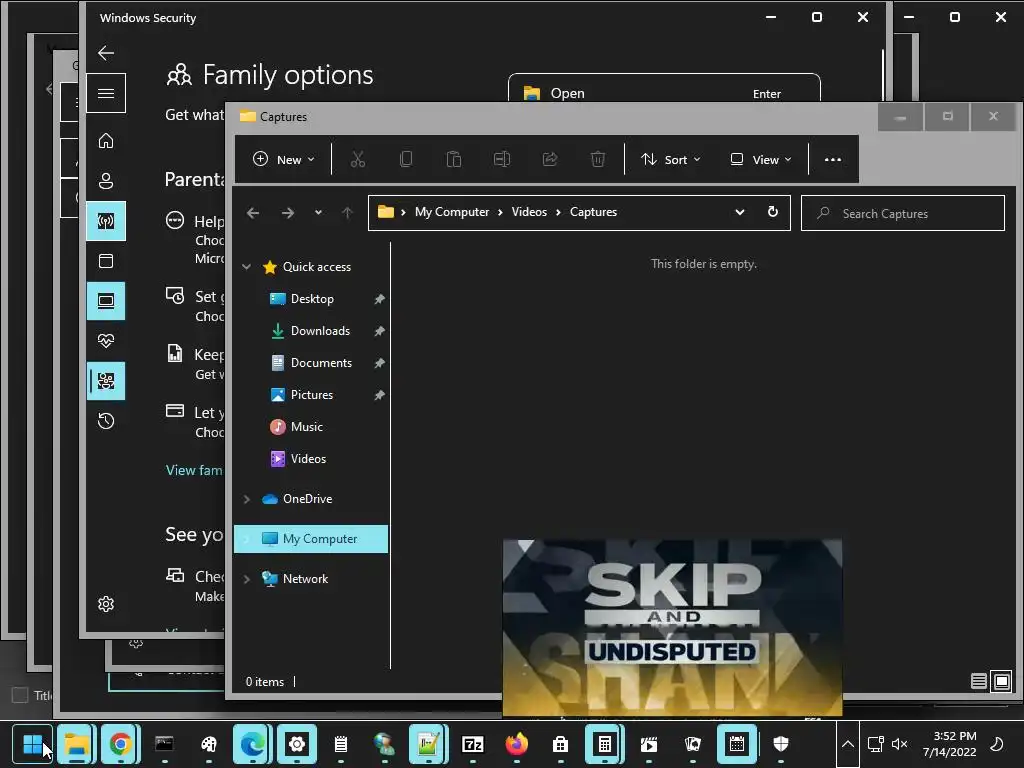Open the See more three-dots menu
Viewport: 1024px width, 768px height.
pyautogui.click(x=833, y=159)
